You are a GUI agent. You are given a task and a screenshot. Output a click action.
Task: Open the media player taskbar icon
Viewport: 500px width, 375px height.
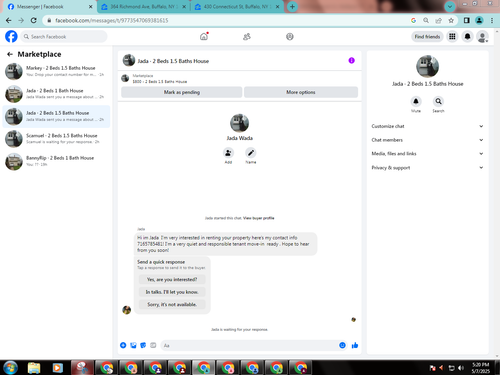click(58, 368)
